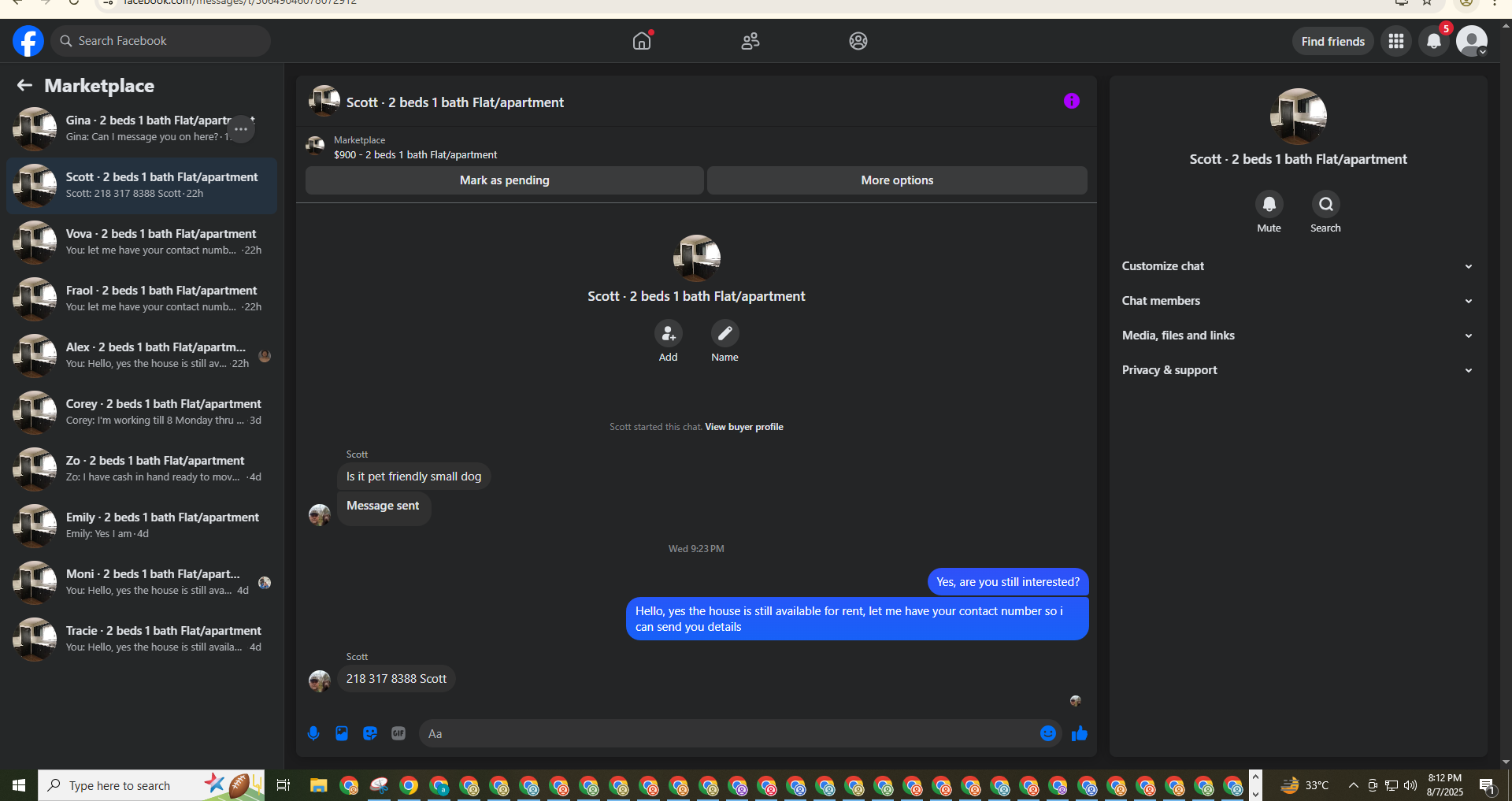The width and height of the screenshot is (1512, 801).
Task: Click the Windows taskbar search box
Action: [151, 785]
